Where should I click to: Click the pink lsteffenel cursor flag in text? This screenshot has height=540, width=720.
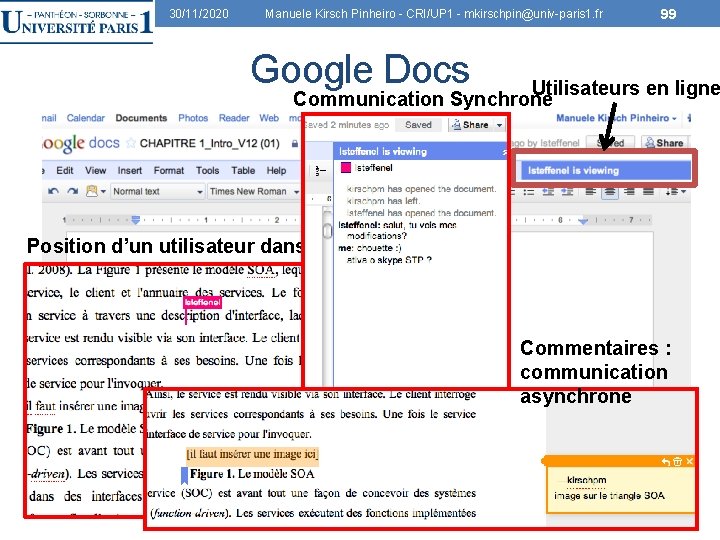click(x=202, y=302)
